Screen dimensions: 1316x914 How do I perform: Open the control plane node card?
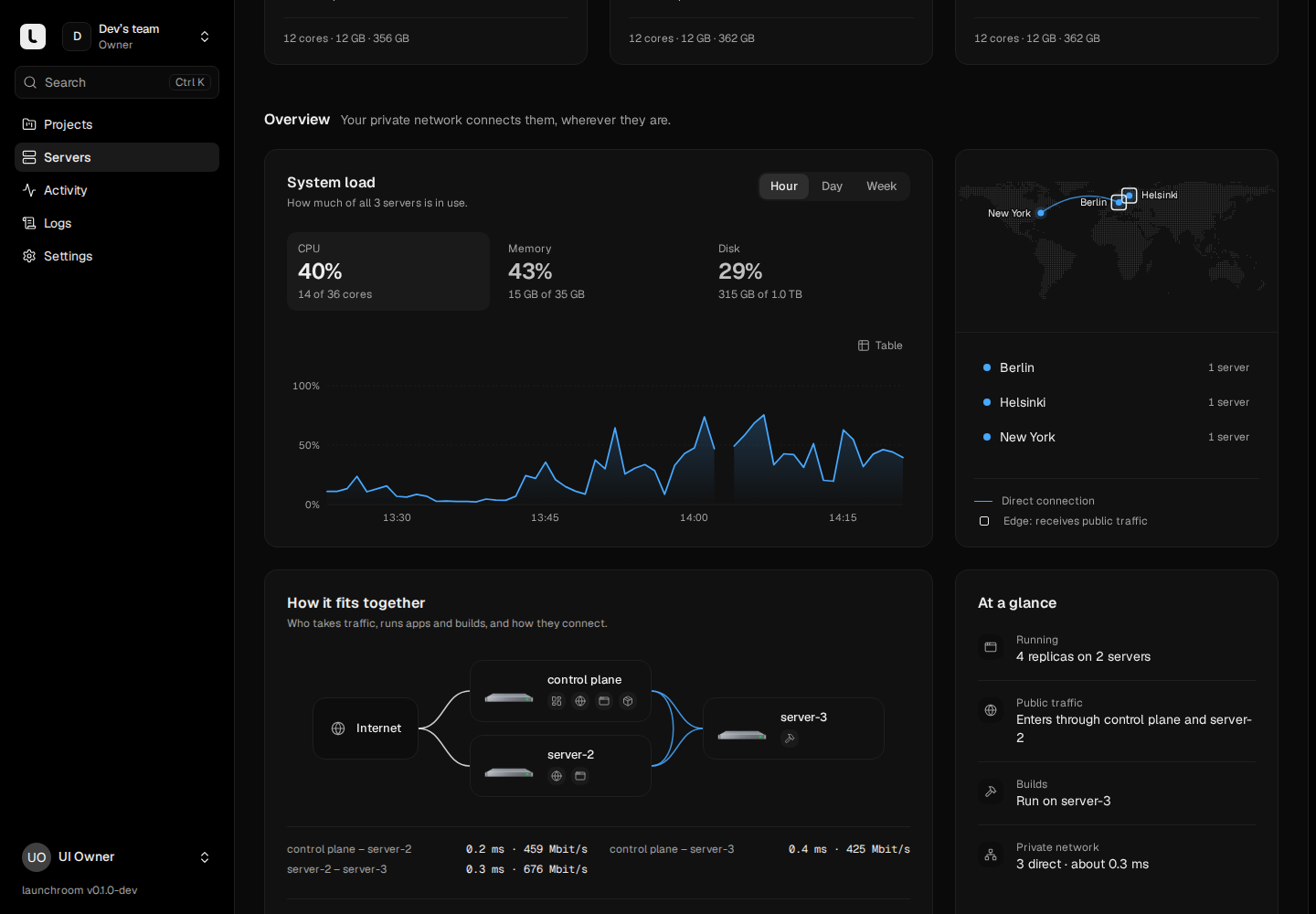560,691
